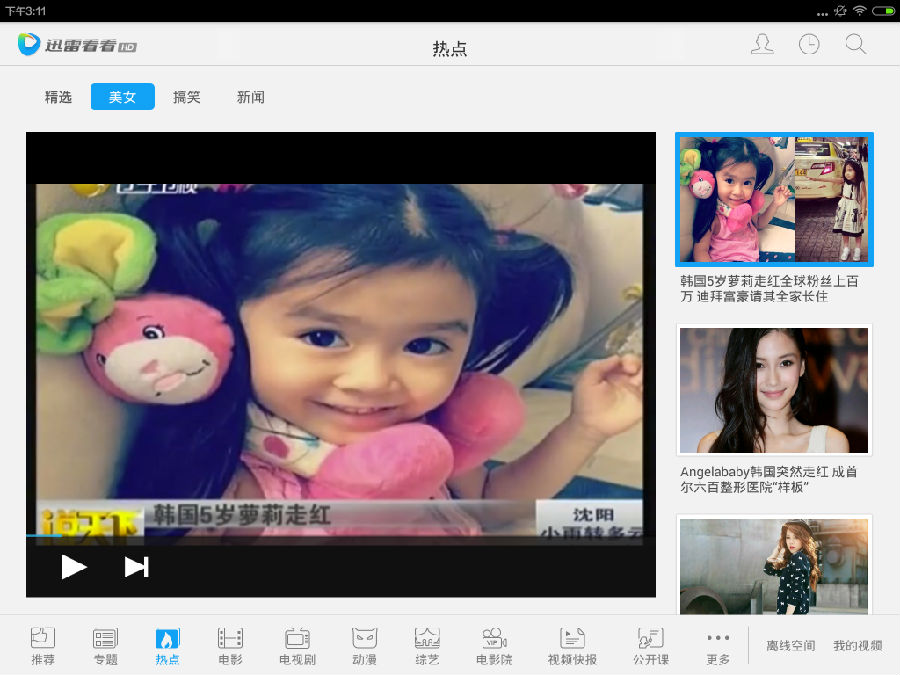Open 推荐 recommendations in bottom bar
This screenshot has height=675, width=900.
[43, 645]
